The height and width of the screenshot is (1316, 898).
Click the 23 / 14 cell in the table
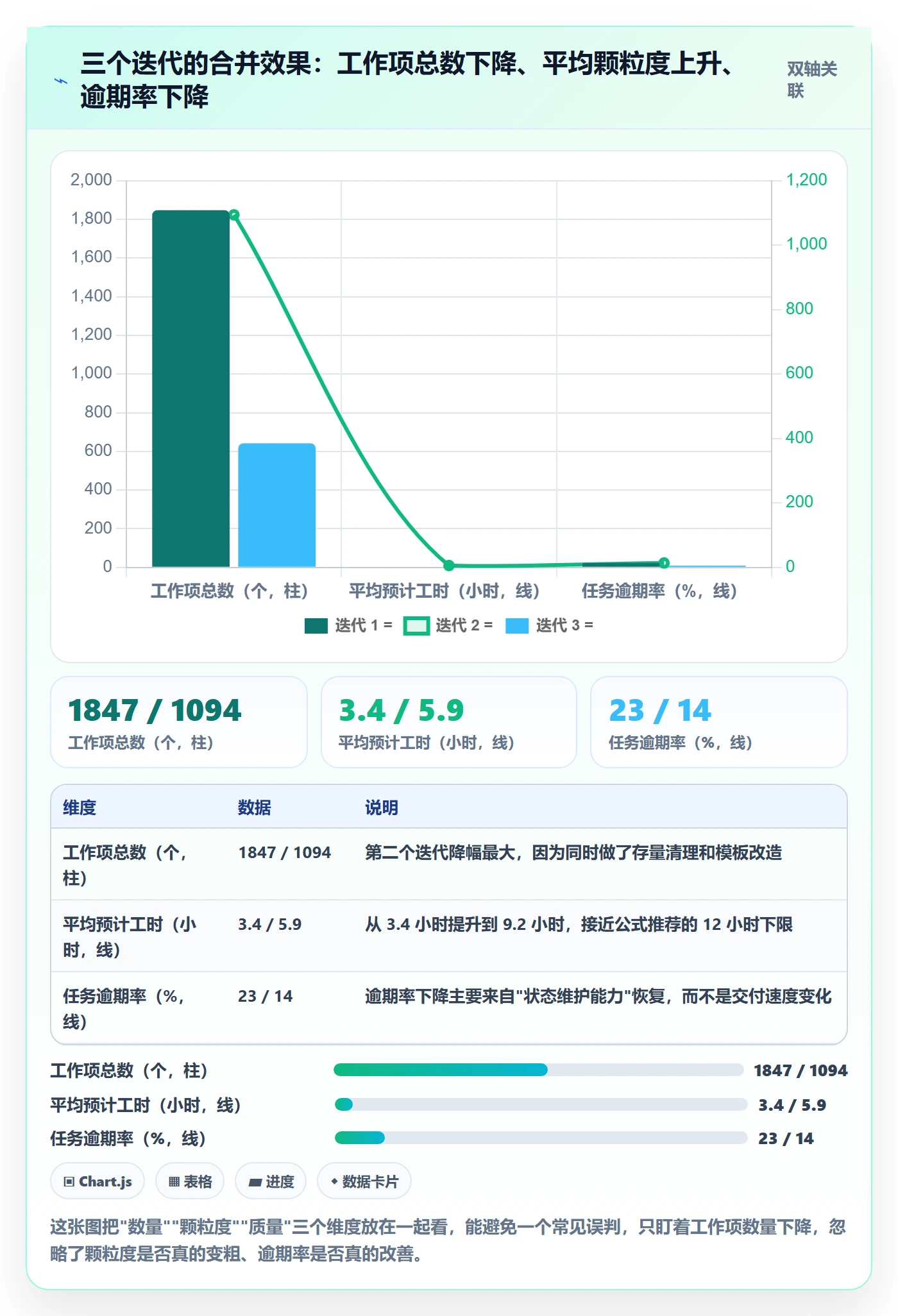pyautogui.click(x=266, y=996)
